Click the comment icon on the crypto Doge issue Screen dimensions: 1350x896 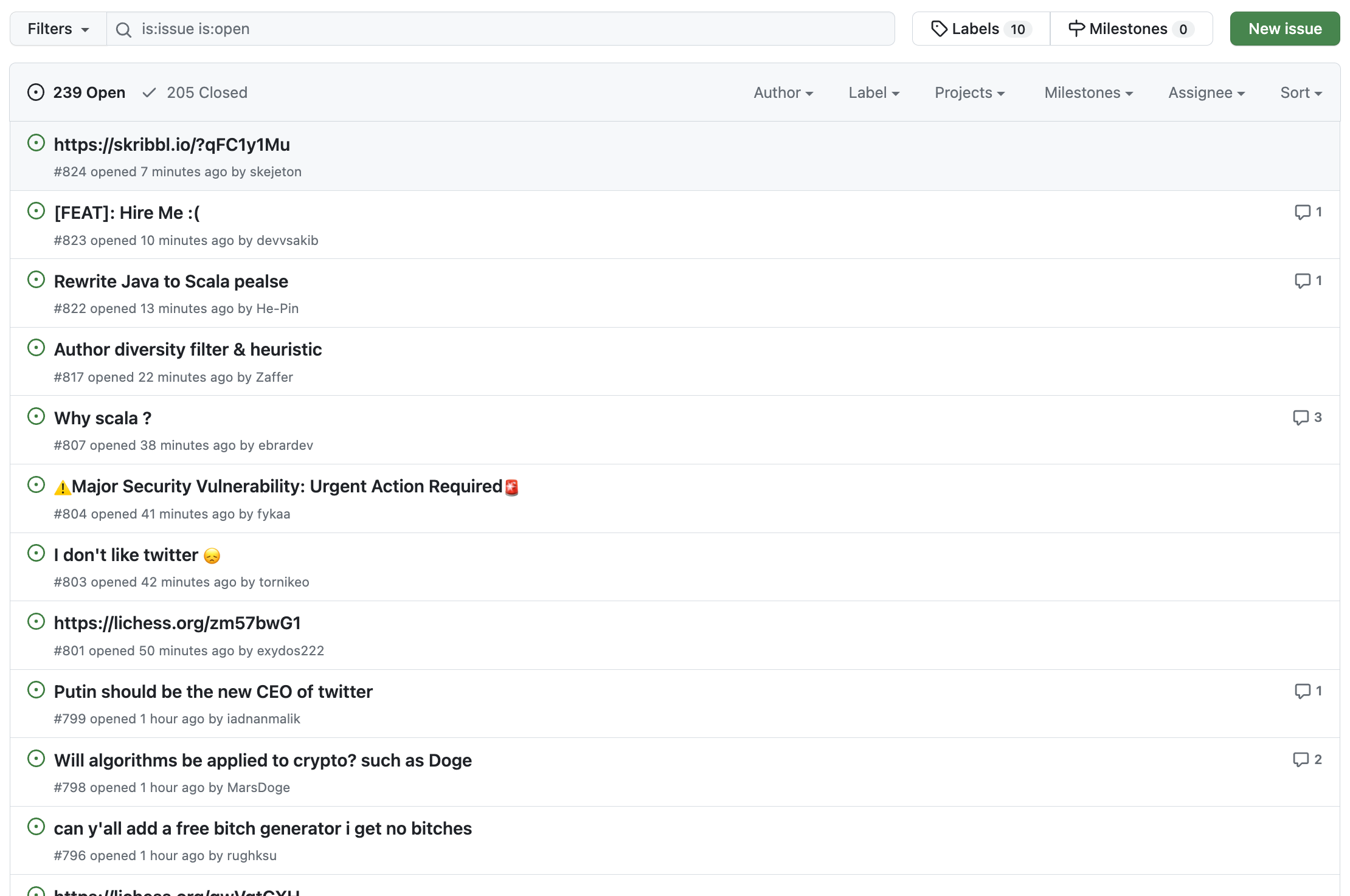(x=1300, y=760)
